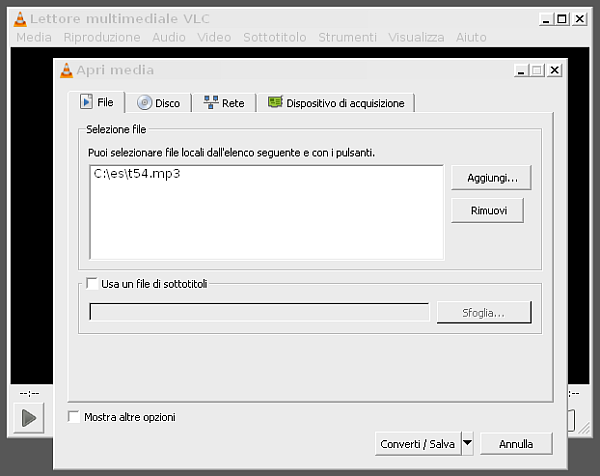
Task: Click the Aggiungi... button
Action: point(491,178)
